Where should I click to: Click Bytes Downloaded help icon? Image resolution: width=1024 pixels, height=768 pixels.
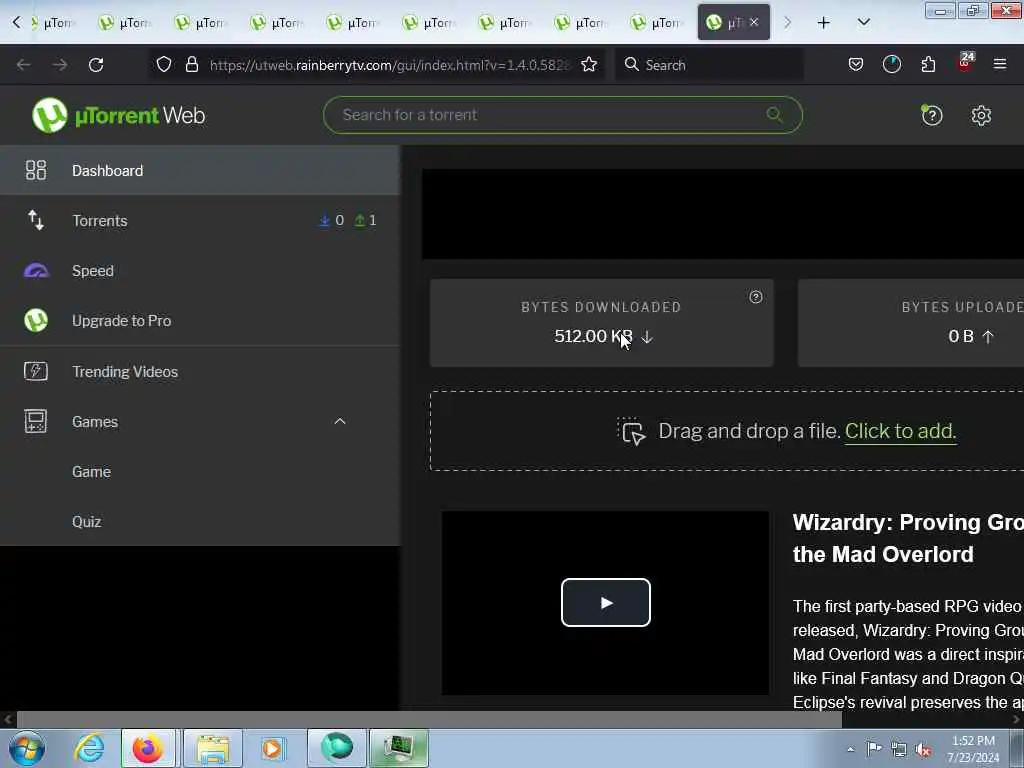pyautogui.click(x=756, y=297)
